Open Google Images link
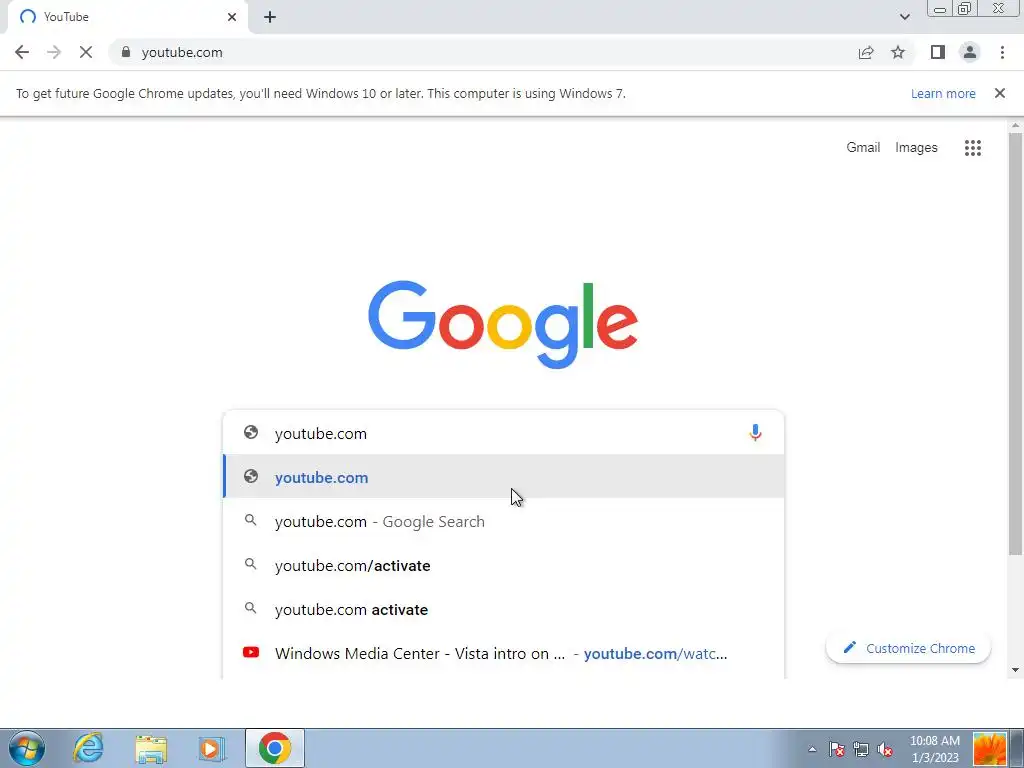Image resolution: width=1024 pixels, height=768 pixels. 916,148
